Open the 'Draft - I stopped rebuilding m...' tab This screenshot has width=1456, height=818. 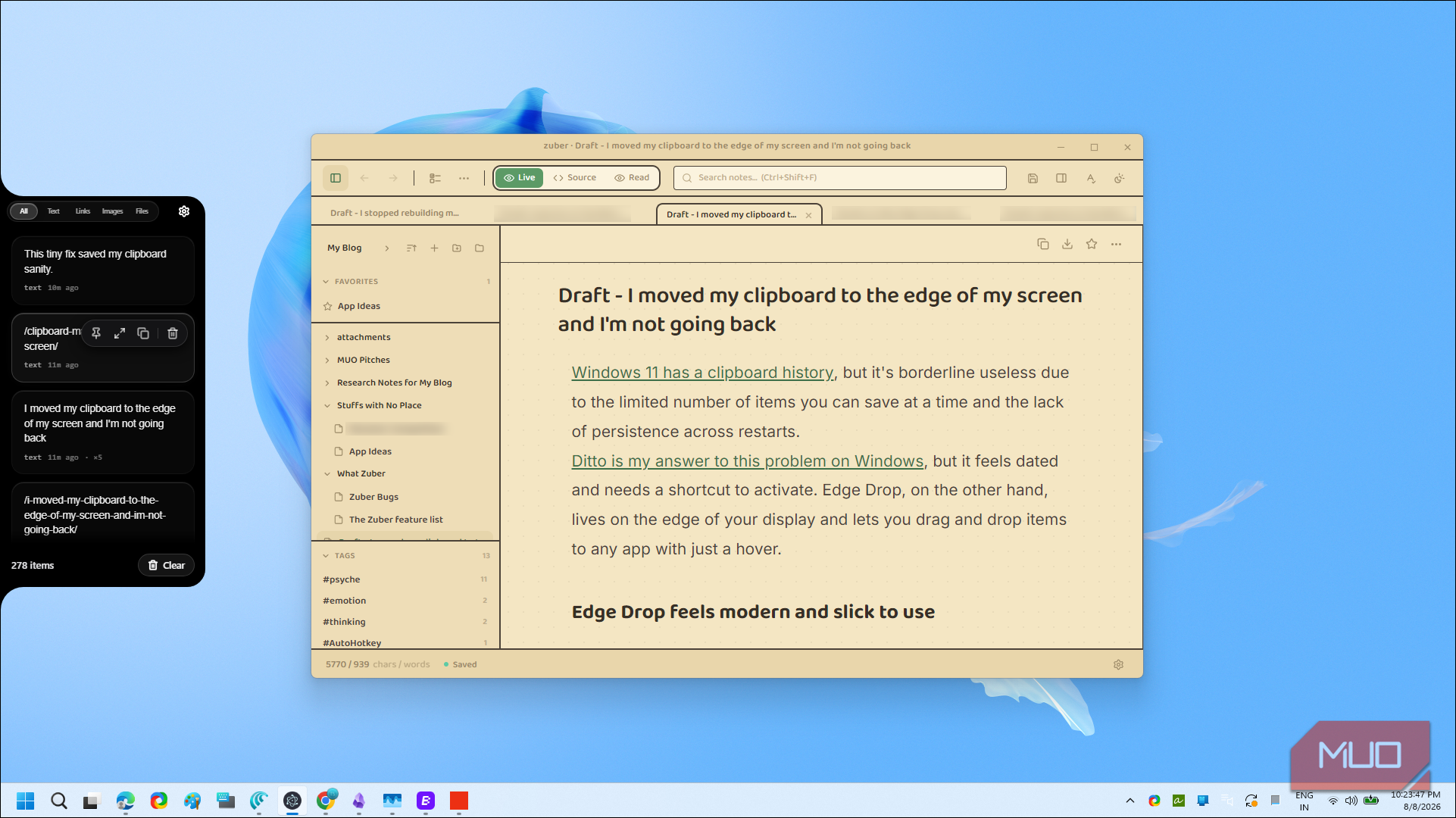coord(394,214)
